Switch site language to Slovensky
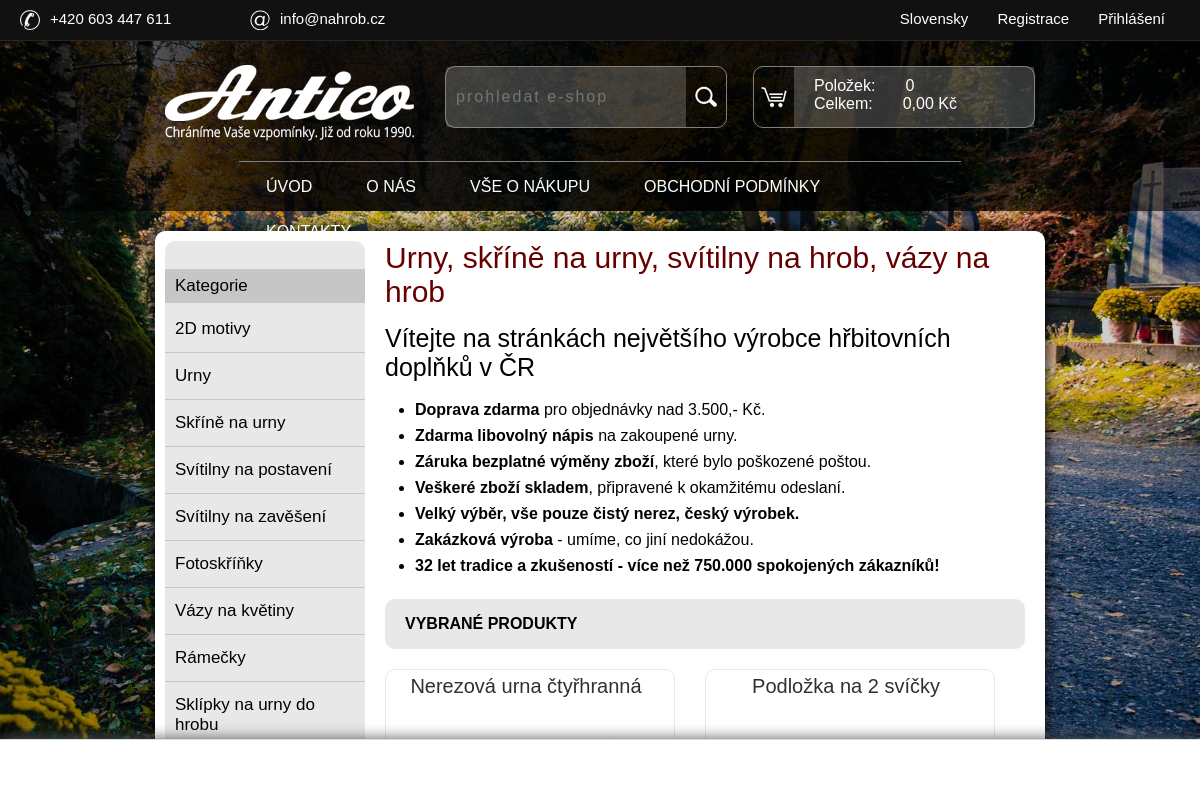Image resolution: width=1200 pixels, height=800 pixels. click(934, 18)
